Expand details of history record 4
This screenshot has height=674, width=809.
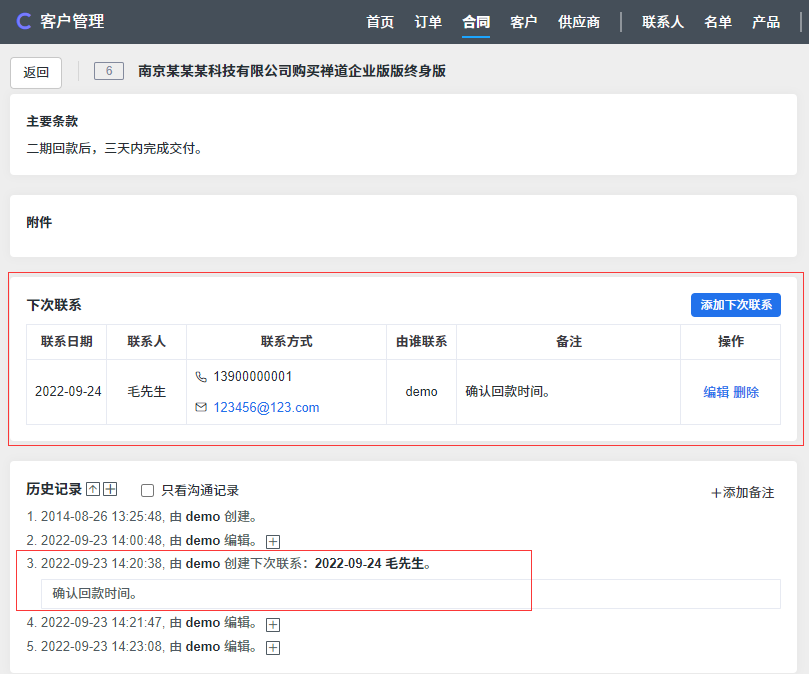[273, 624]
